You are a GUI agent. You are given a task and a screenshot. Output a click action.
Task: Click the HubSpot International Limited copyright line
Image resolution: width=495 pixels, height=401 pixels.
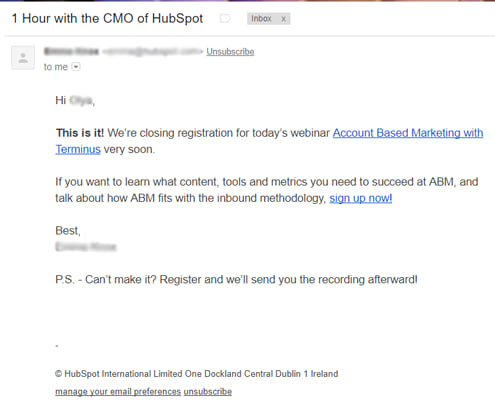pos(197,374)
